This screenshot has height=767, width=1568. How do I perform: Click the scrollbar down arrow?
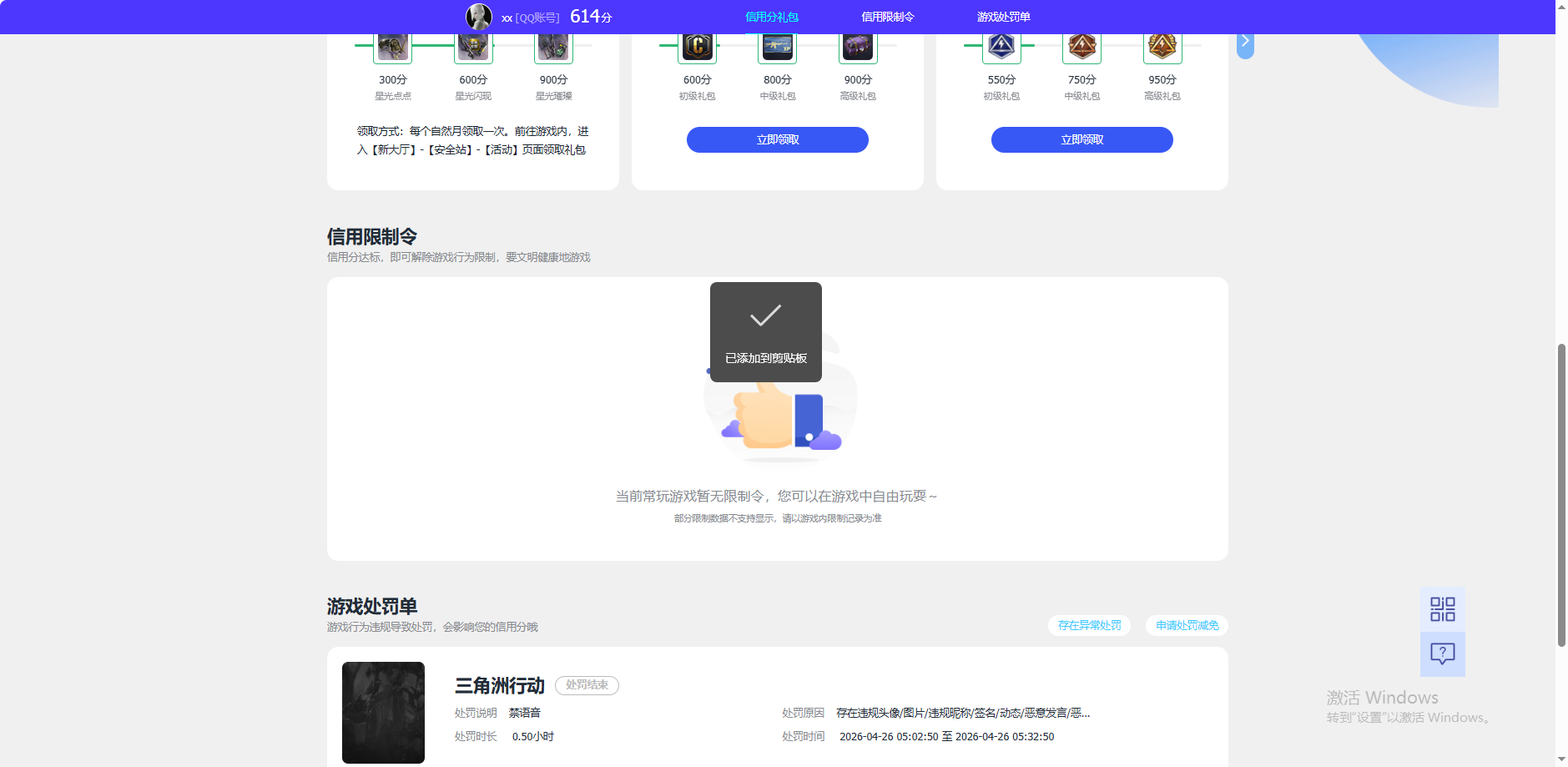tap(1561, 760)
